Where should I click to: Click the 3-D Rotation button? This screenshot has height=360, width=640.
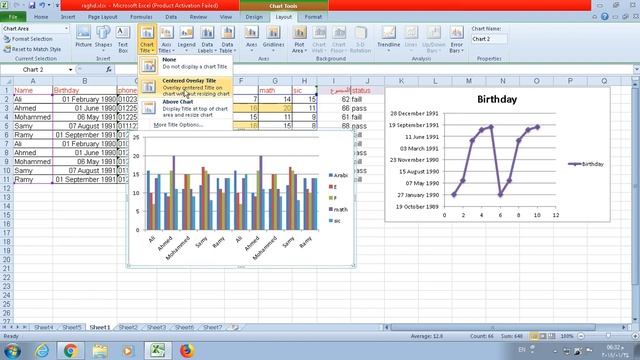coord(360,39)
